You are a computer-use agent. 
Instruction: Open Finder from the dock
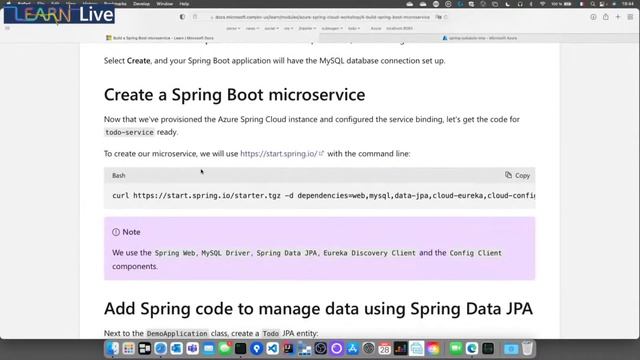(x=112, y=349)
